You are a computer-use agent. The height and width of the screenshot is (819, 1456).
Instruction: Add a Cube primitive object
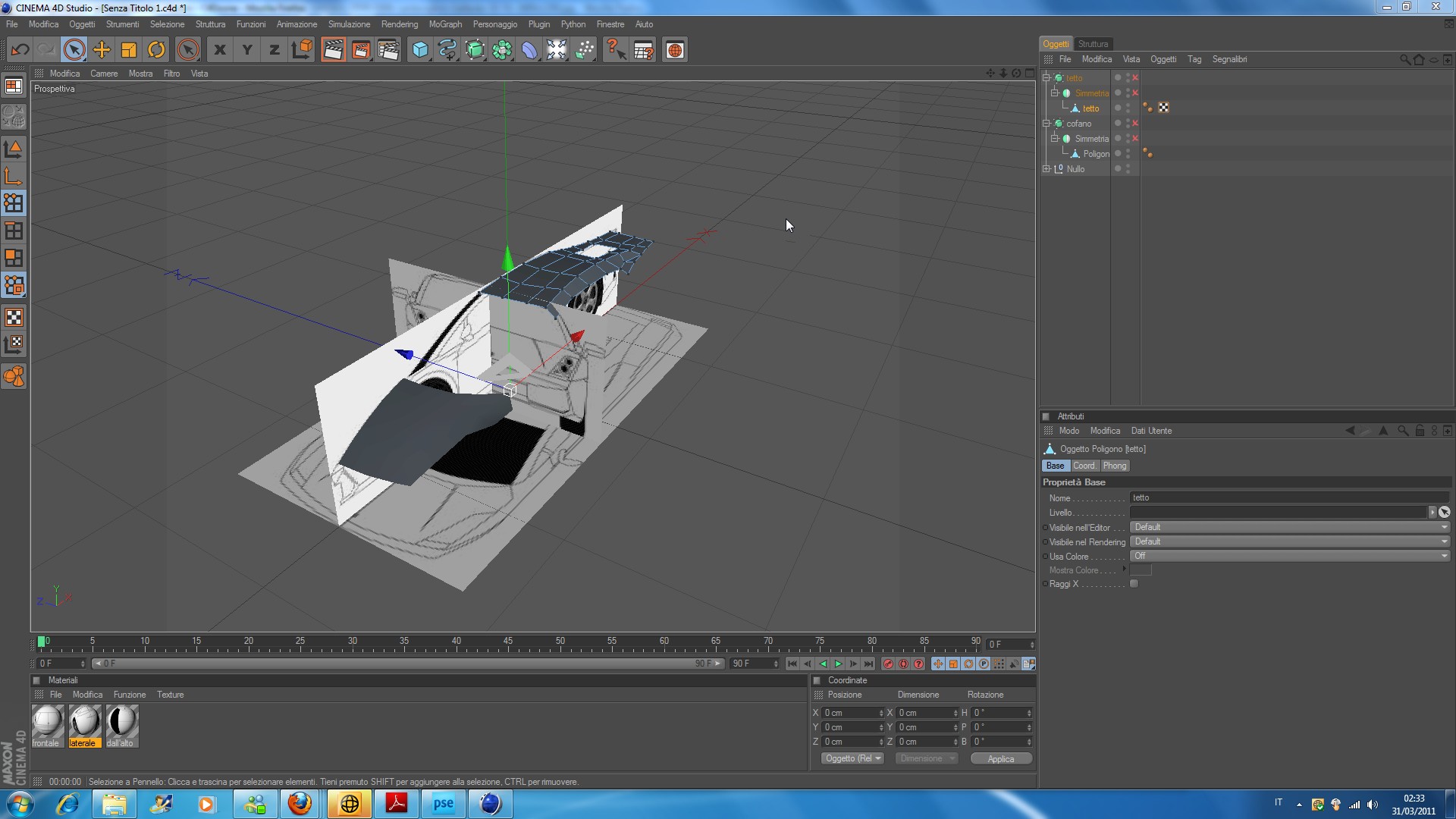[x=419, y=50]
